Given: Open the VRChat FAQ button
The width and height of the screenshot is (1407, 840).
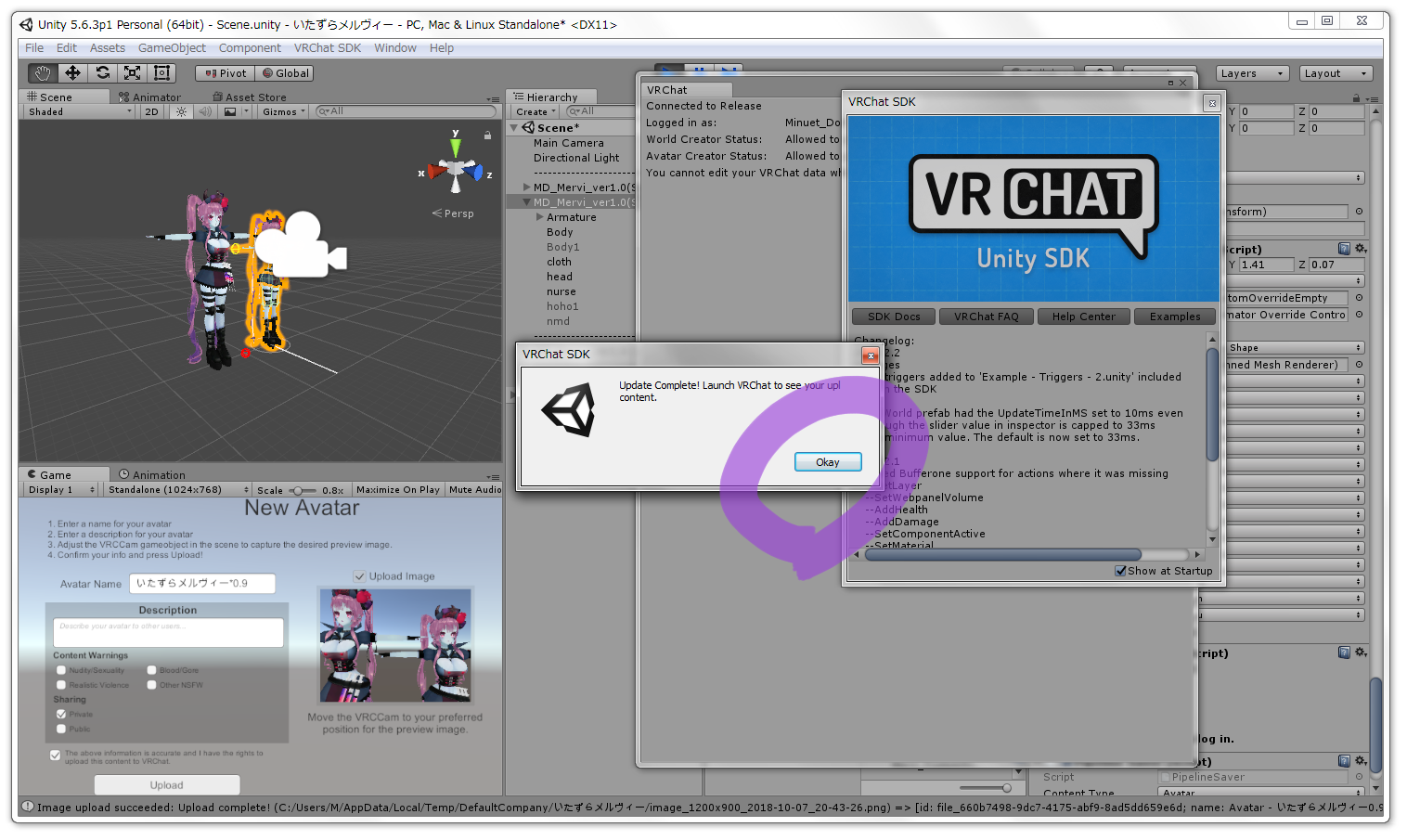Looking at the screenshot, I should (x=987, y=317).
